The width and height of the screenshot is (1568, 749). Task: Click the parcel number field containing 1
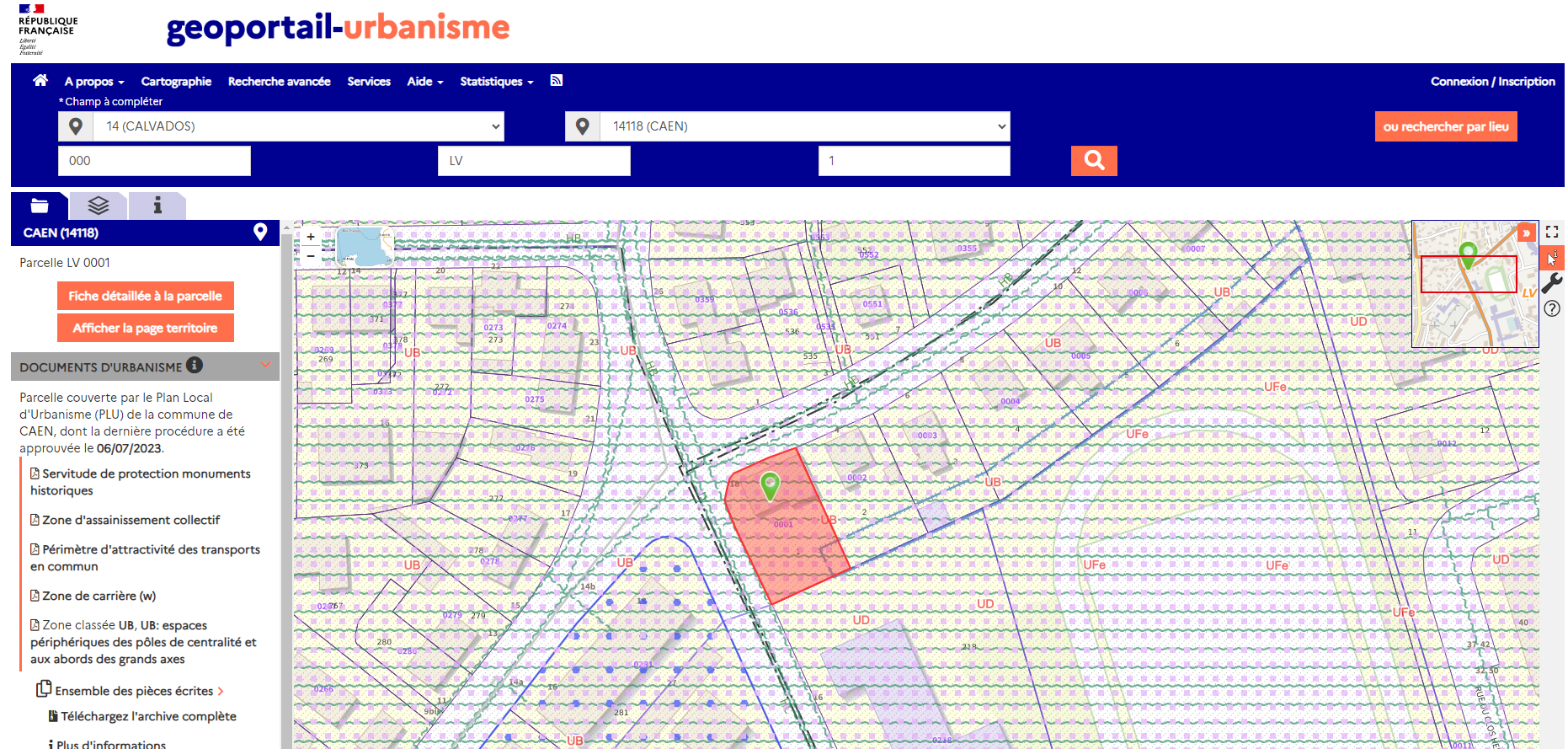(x=915, y=161)
